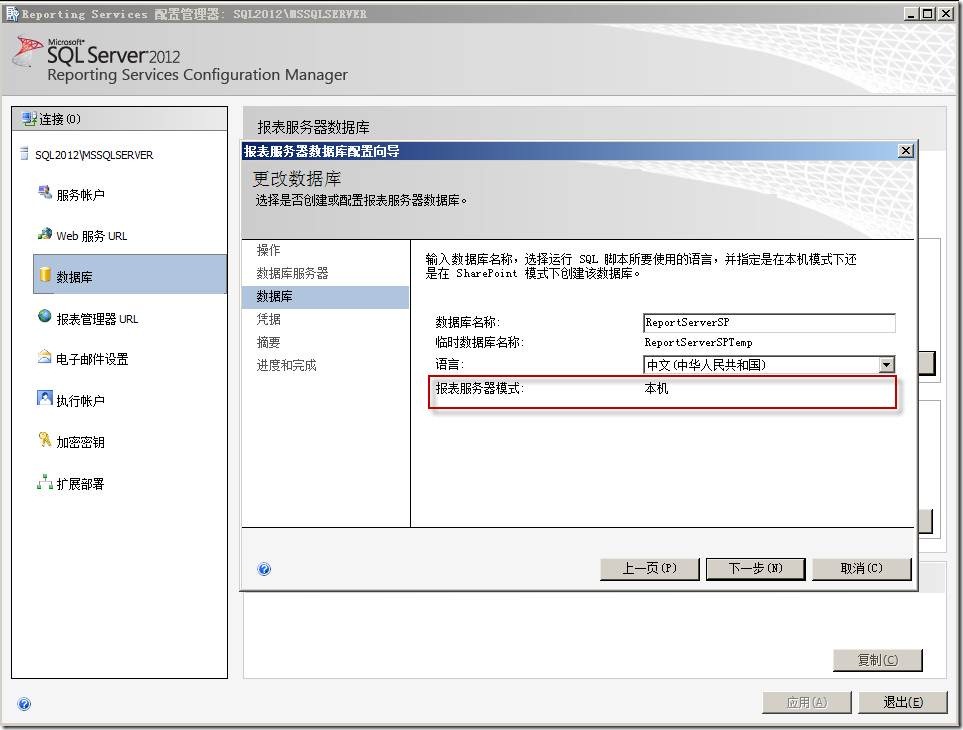Click the 退出(E) button
Screen dimensions: 963x730
point(903,702)
